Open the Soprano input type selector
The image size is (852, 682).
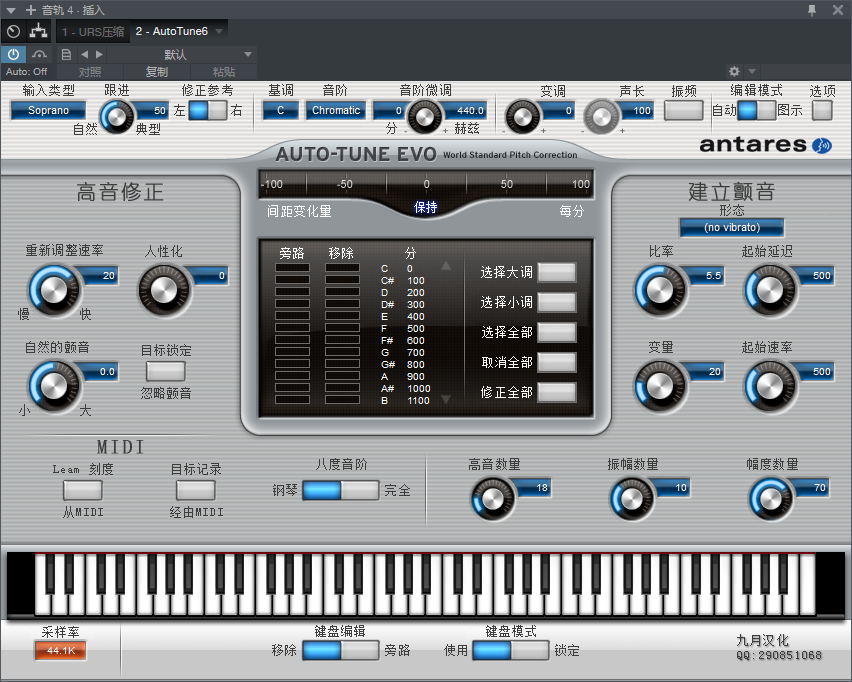click(x=48, y=110)
